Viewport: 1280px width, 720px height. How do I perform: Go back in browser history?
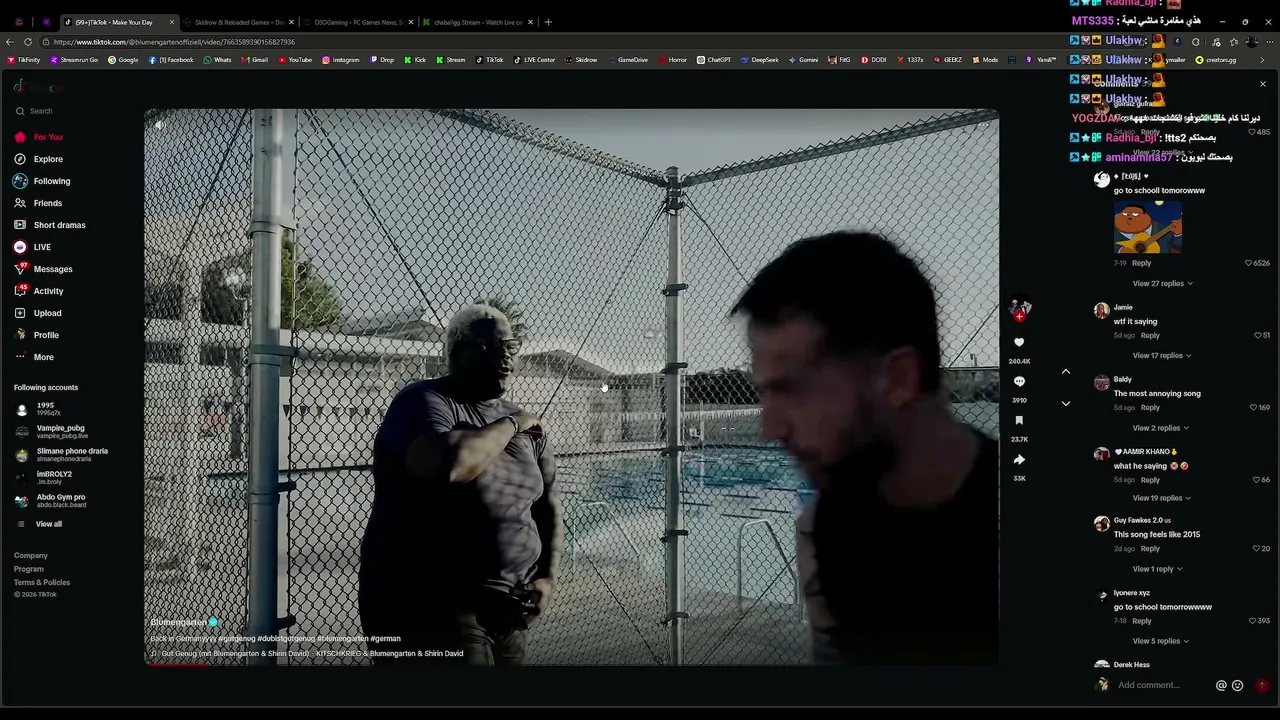pyautogui.click(x=9, y=42)
